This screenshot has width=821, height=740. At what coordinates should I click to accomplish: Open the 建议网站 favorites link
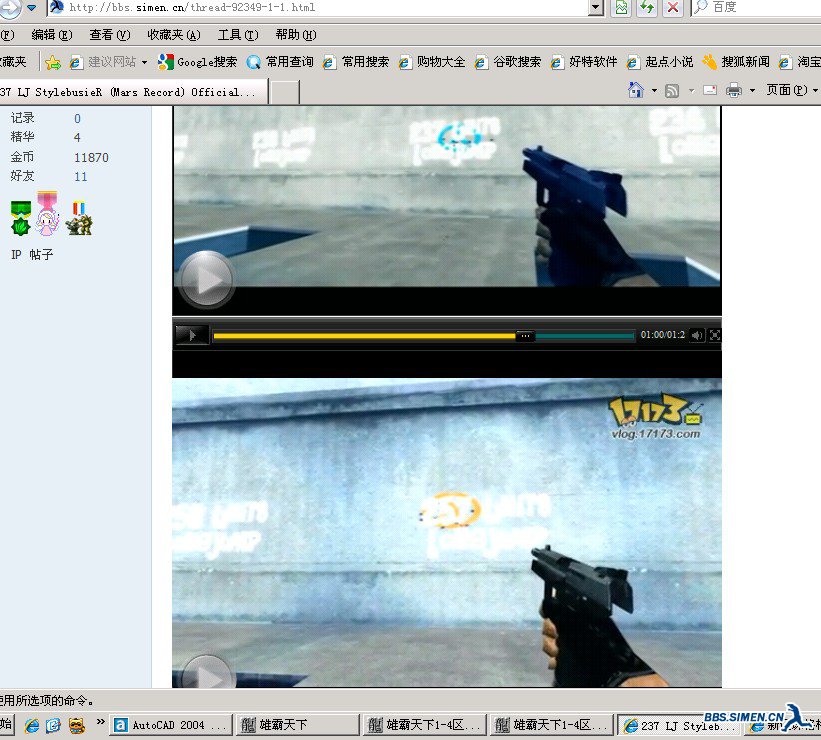(x=104, y=62)
